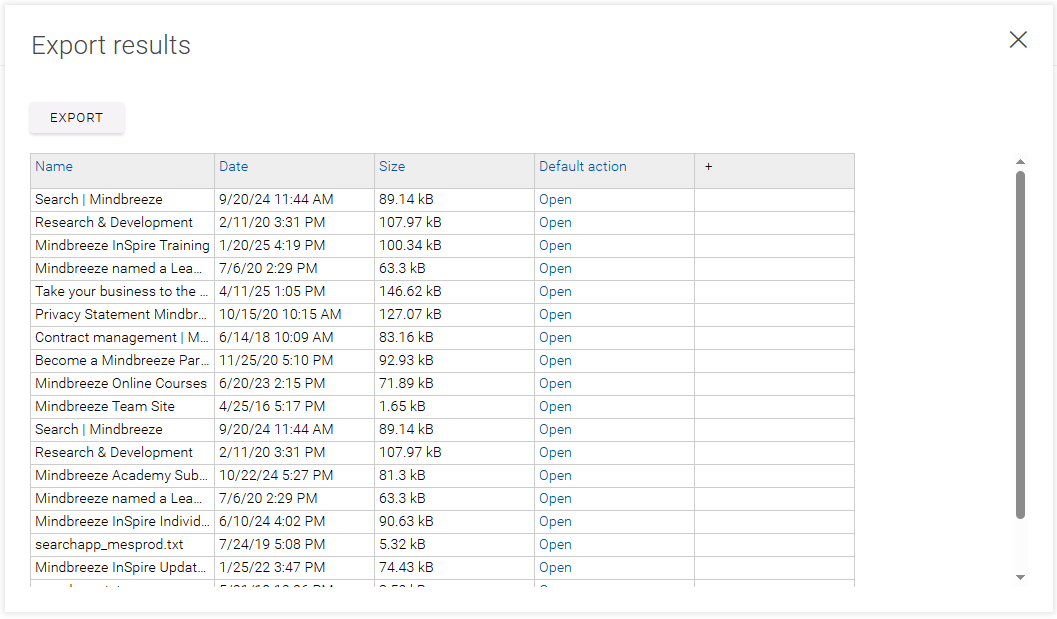Open the Mindbreeze Team Site result

(x=555, y=407)
